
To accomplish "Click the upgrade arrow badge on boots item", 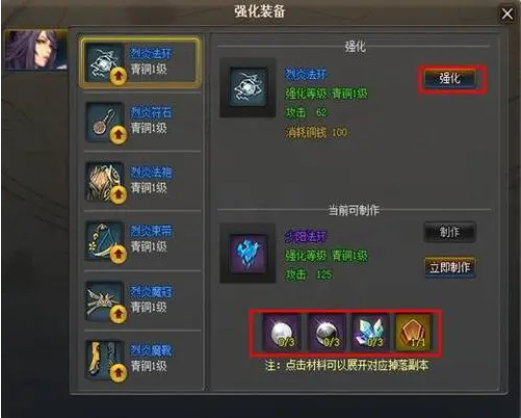I will 118,373.
